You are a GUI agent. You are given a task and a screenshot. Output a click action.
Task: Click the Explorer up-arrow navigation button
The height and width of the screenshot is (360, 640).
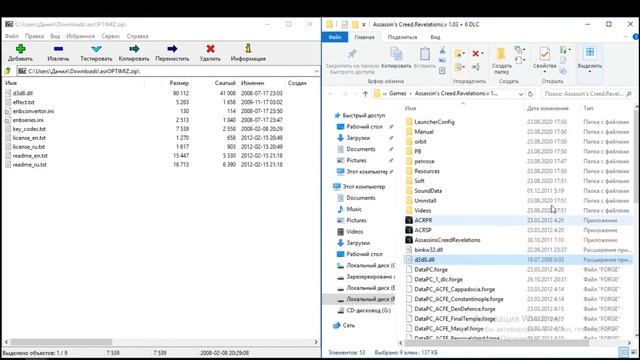[365, 93]
